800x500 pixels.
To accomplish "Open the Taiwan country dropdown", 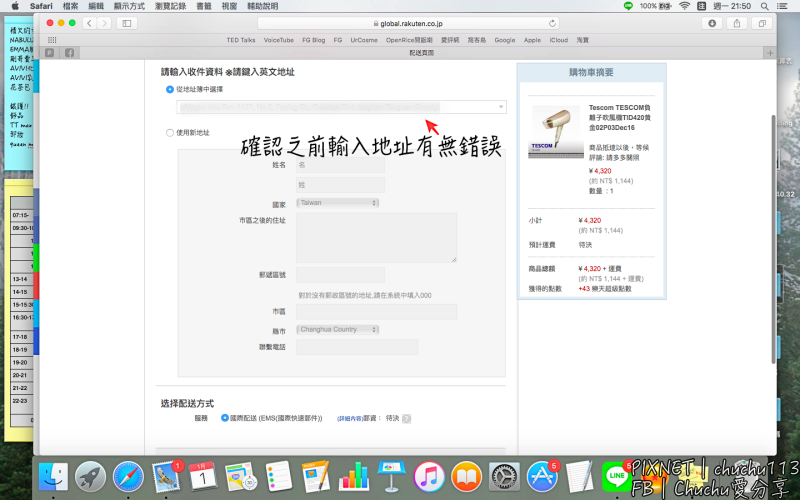I will pyautogui.click(x=338, y=203).
